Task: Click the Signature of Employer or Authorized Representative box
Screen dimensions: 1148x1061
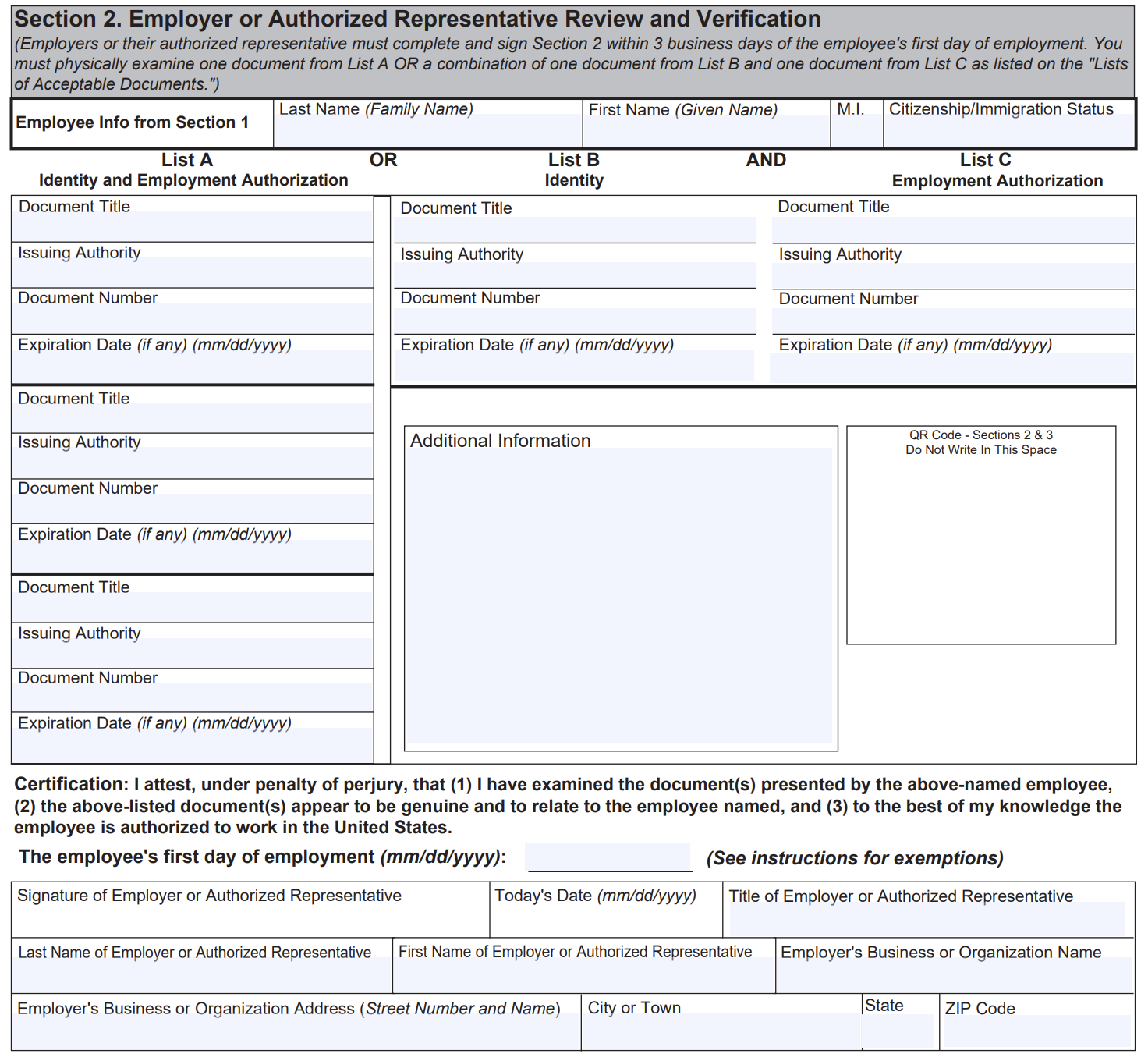Action: point(250,920)
